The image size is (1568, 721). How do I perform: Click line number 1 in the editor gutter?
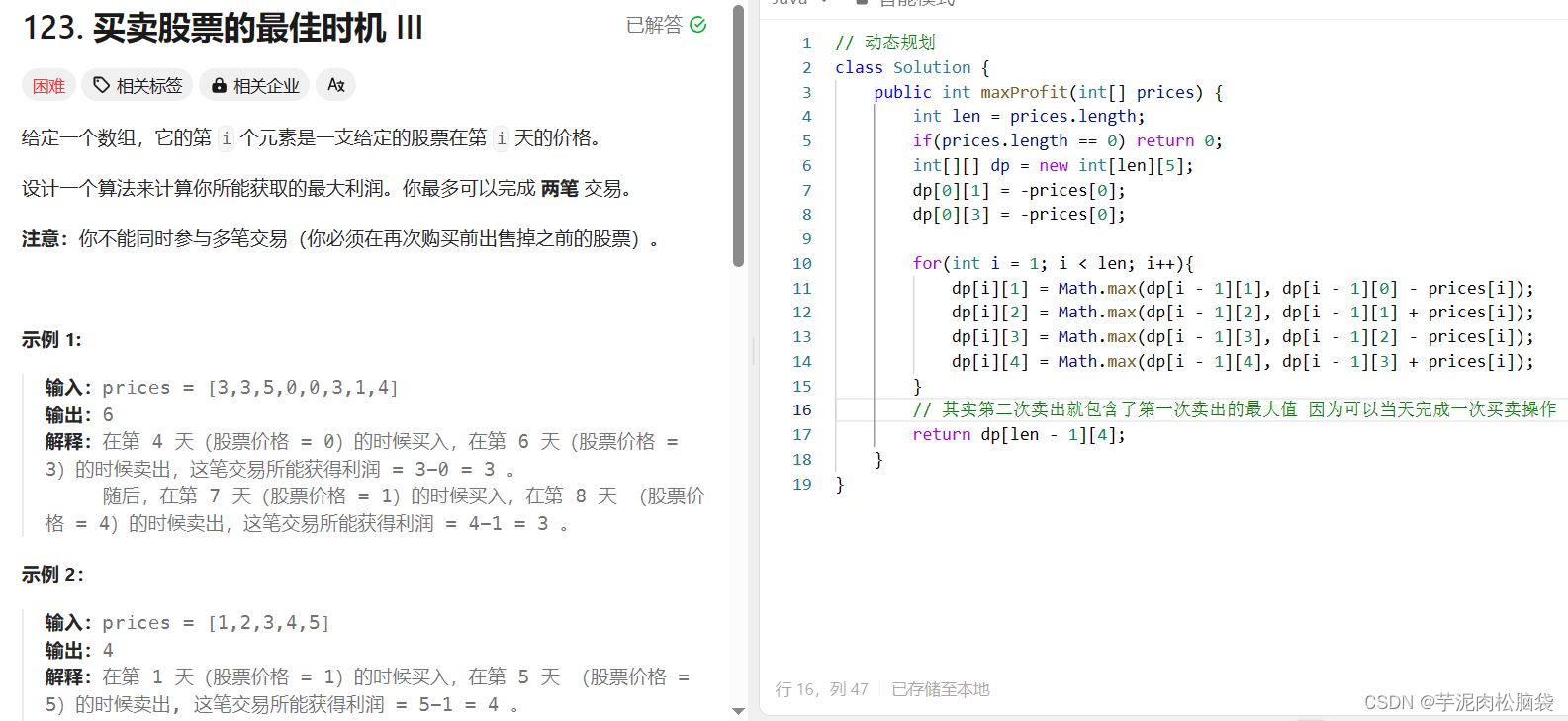806,44
